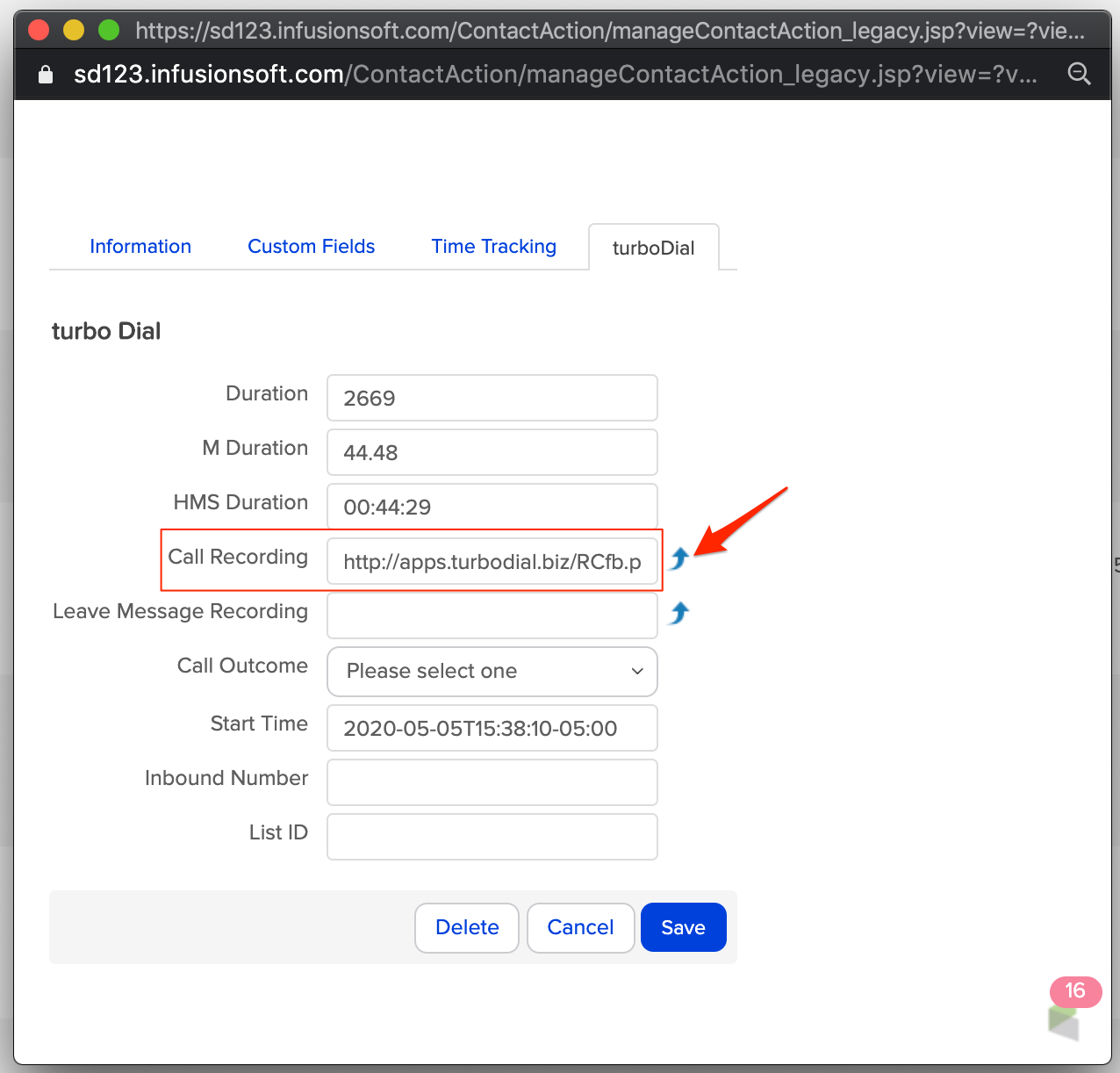This screenshot has height=1073, width=1120.
Task: Click the address bar URL text
Action: [x=556, y=75]
